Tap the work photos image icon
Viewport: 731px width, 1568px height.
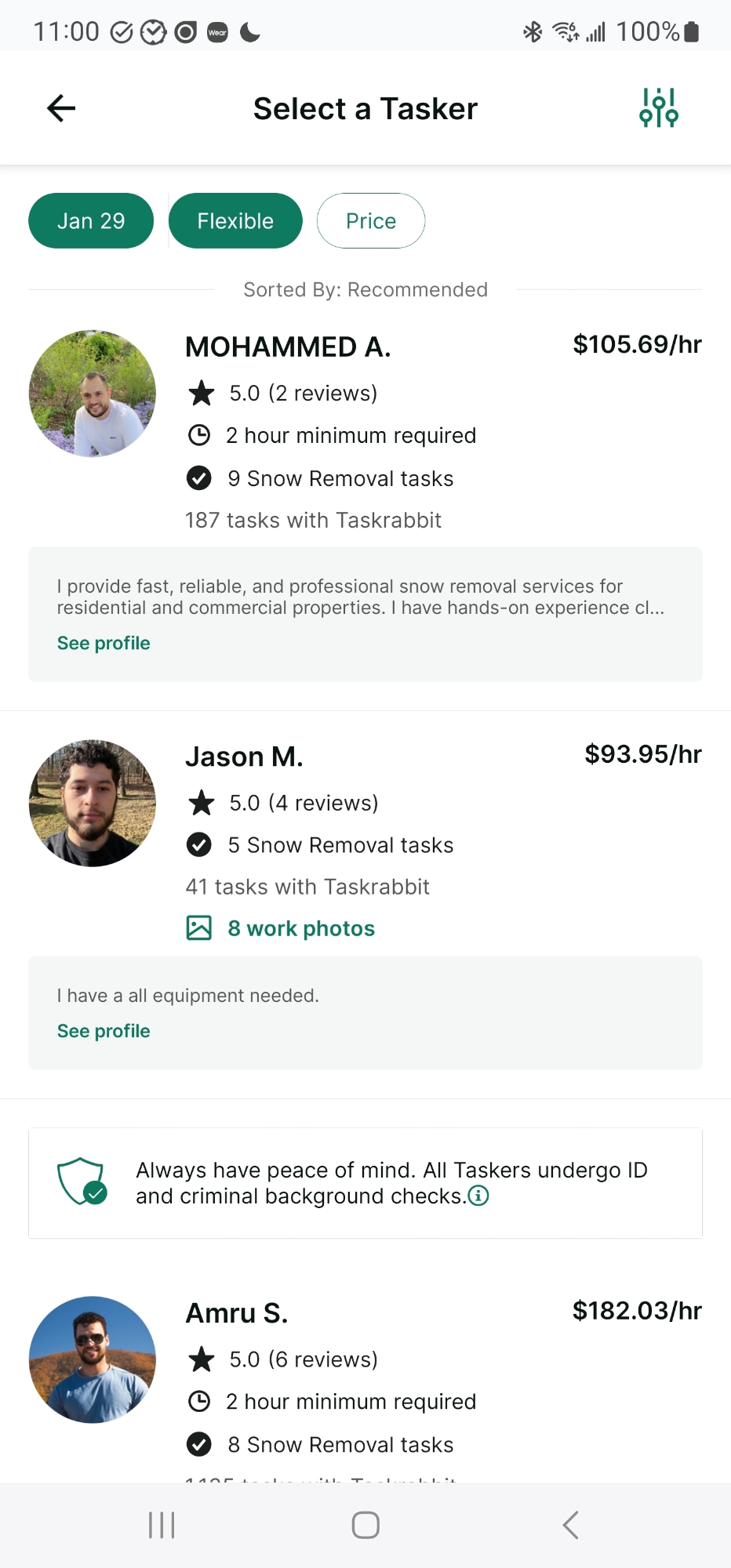tap(199, 928)
